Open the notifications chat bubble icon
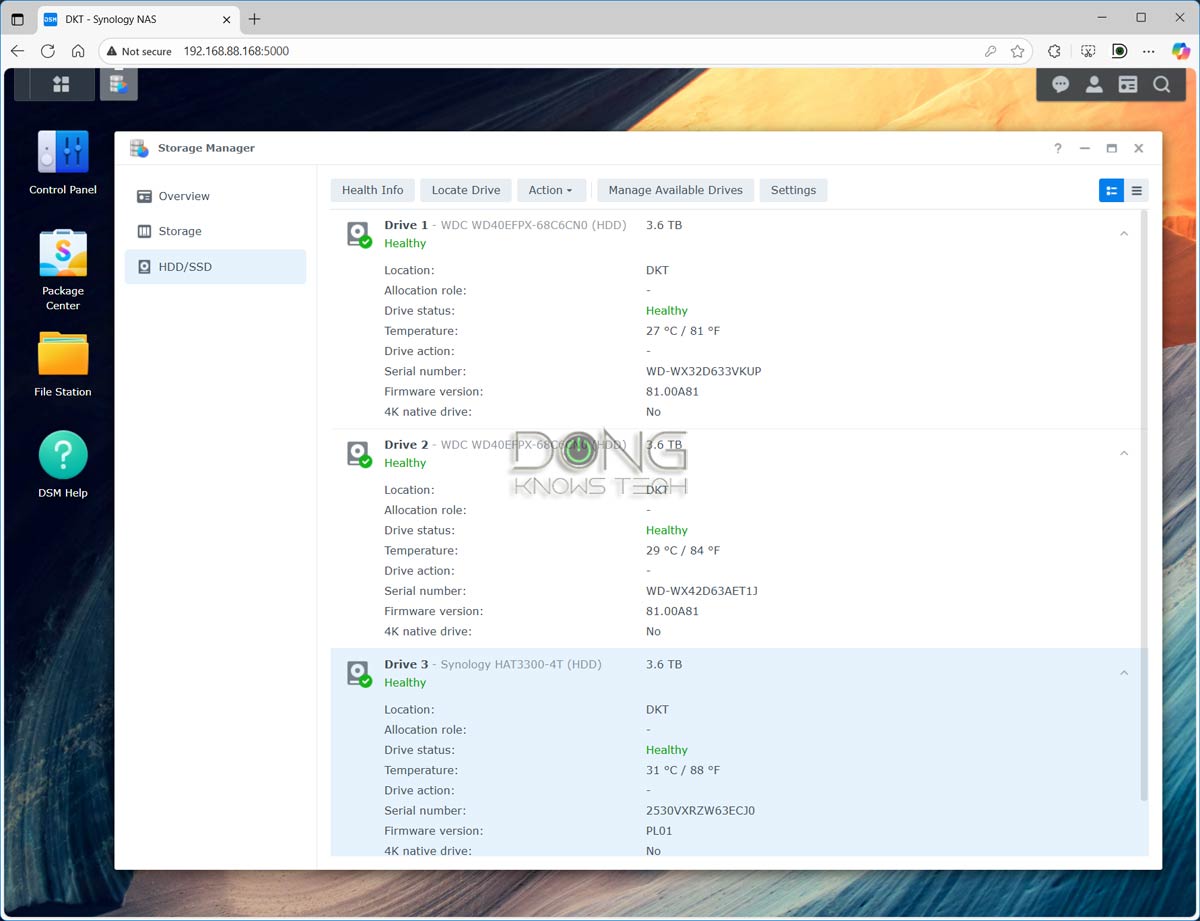The height and width of the screenshot is (921, 1200). [1060, 84]
